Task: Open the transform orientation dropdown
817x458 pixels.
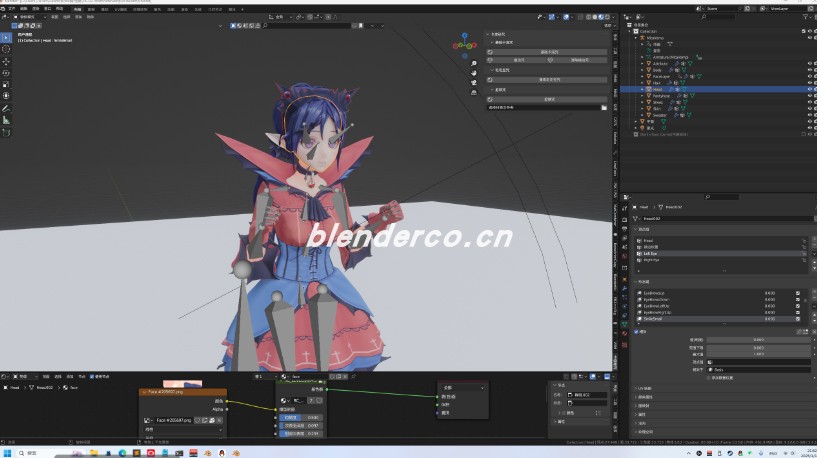Action: [280, 17]
